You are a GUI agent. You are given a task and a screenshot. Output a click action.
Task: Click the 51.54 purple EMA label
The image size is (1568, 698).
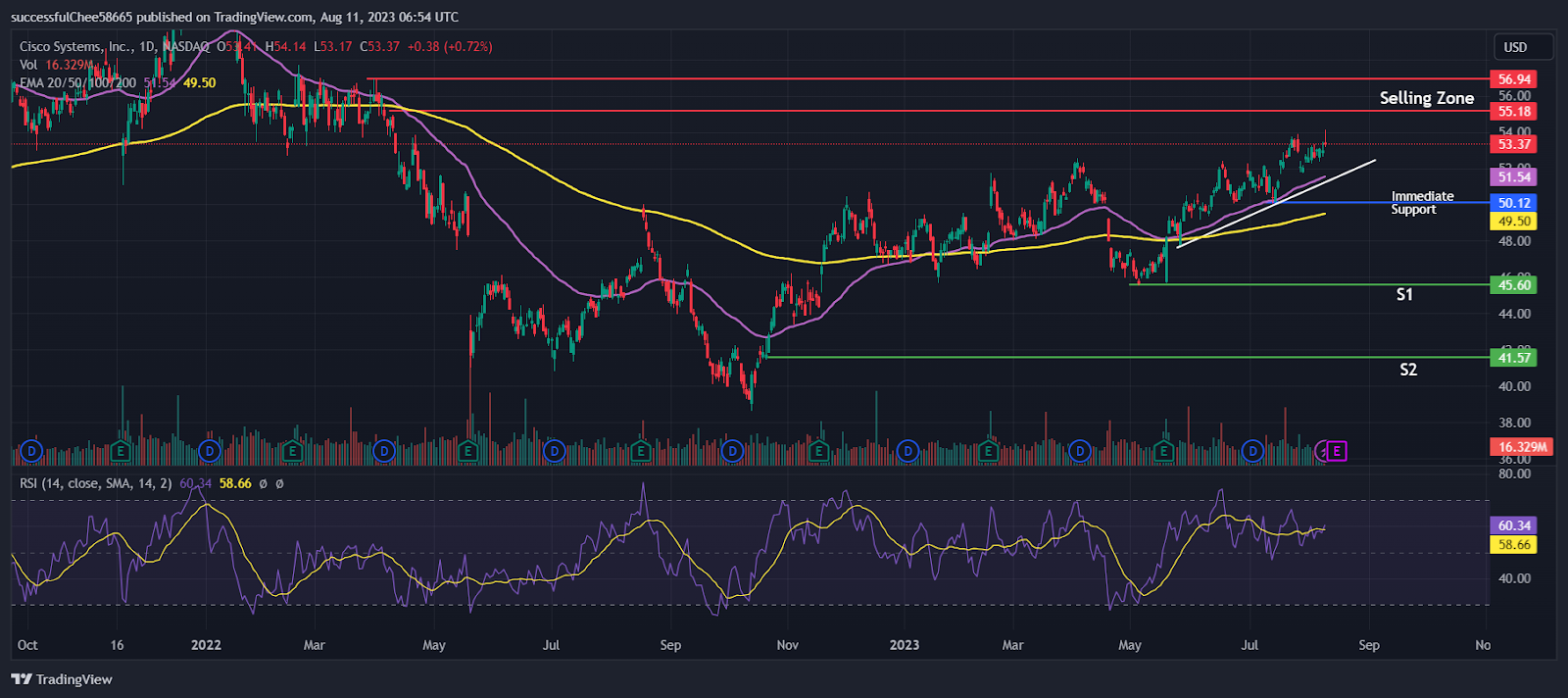pos(1514,177)
